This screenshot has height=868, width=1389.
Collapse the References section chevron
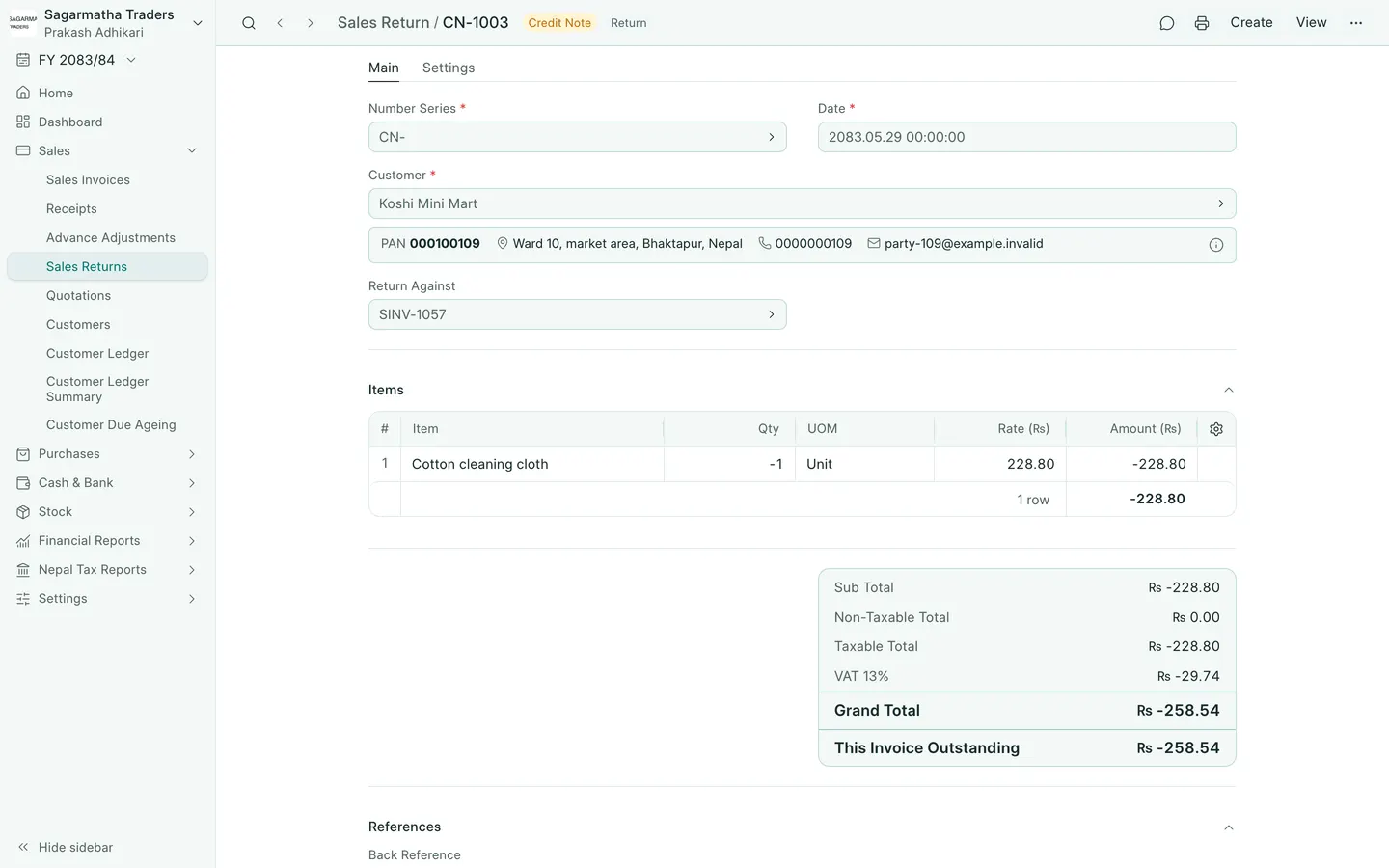tap(1229, 827)
